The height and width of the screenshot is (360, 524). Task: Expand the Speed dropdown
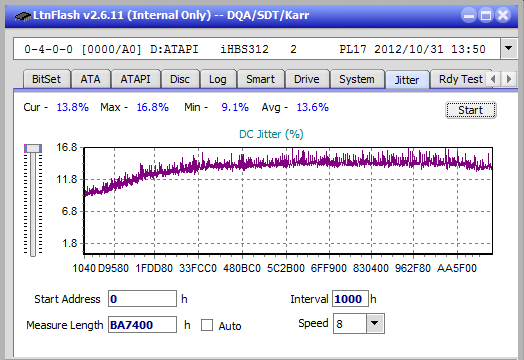375,323
